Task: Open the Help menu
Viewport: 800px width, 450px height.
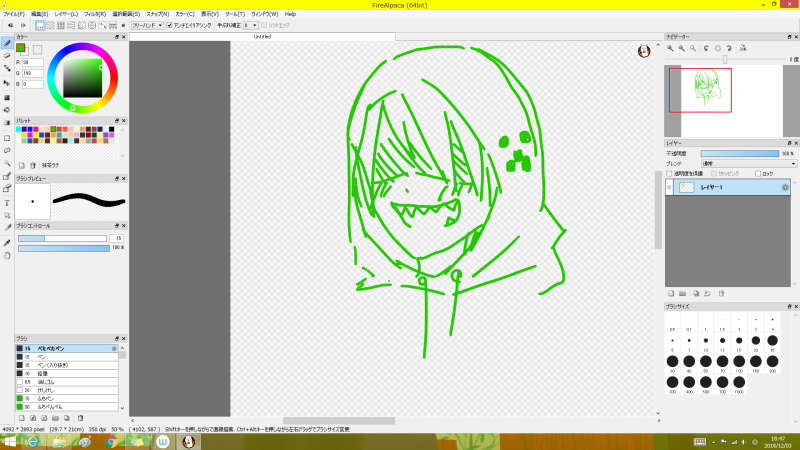Action: (x=290, y=14)
